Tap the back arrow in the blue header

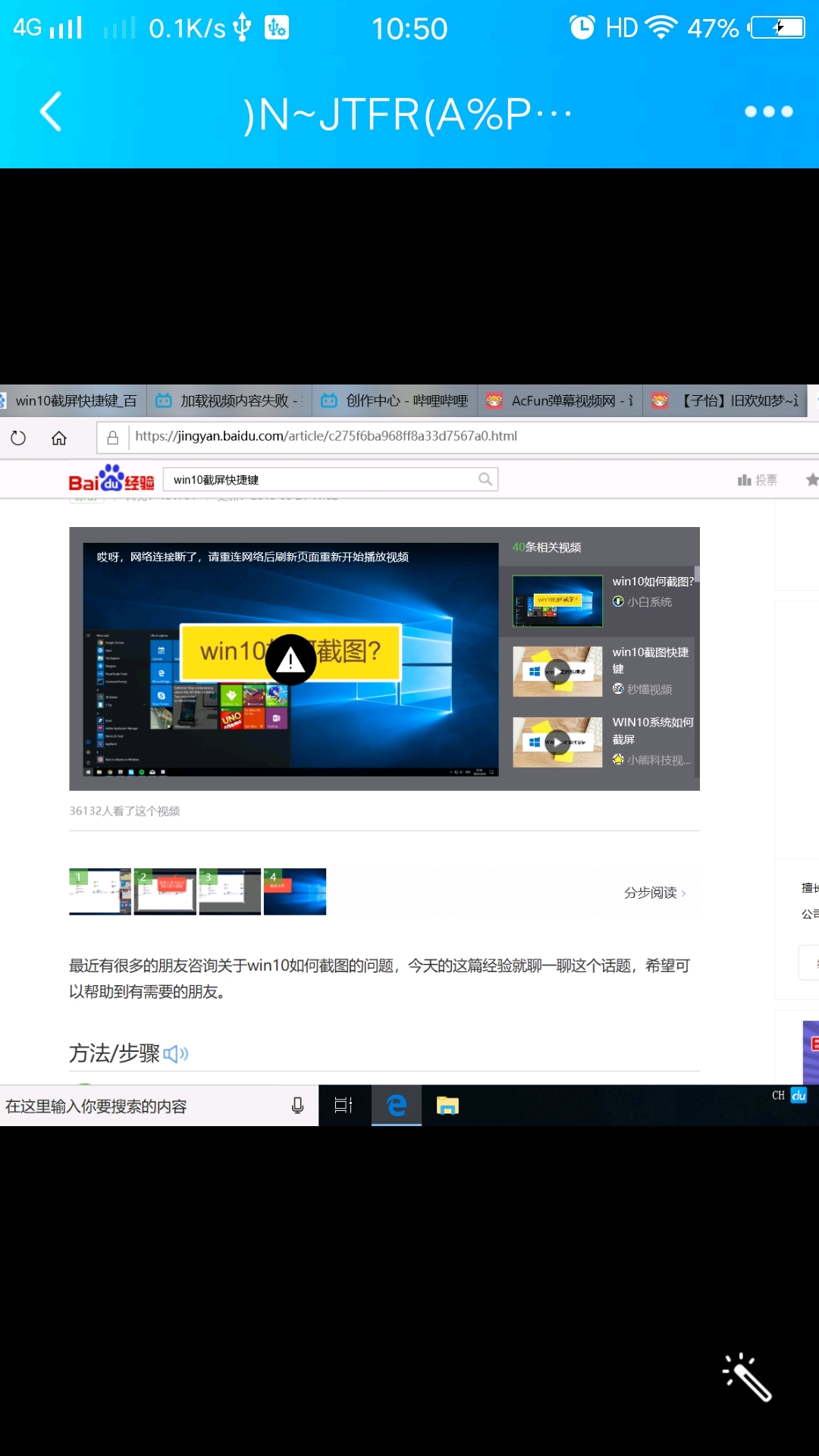pos(51,112)
